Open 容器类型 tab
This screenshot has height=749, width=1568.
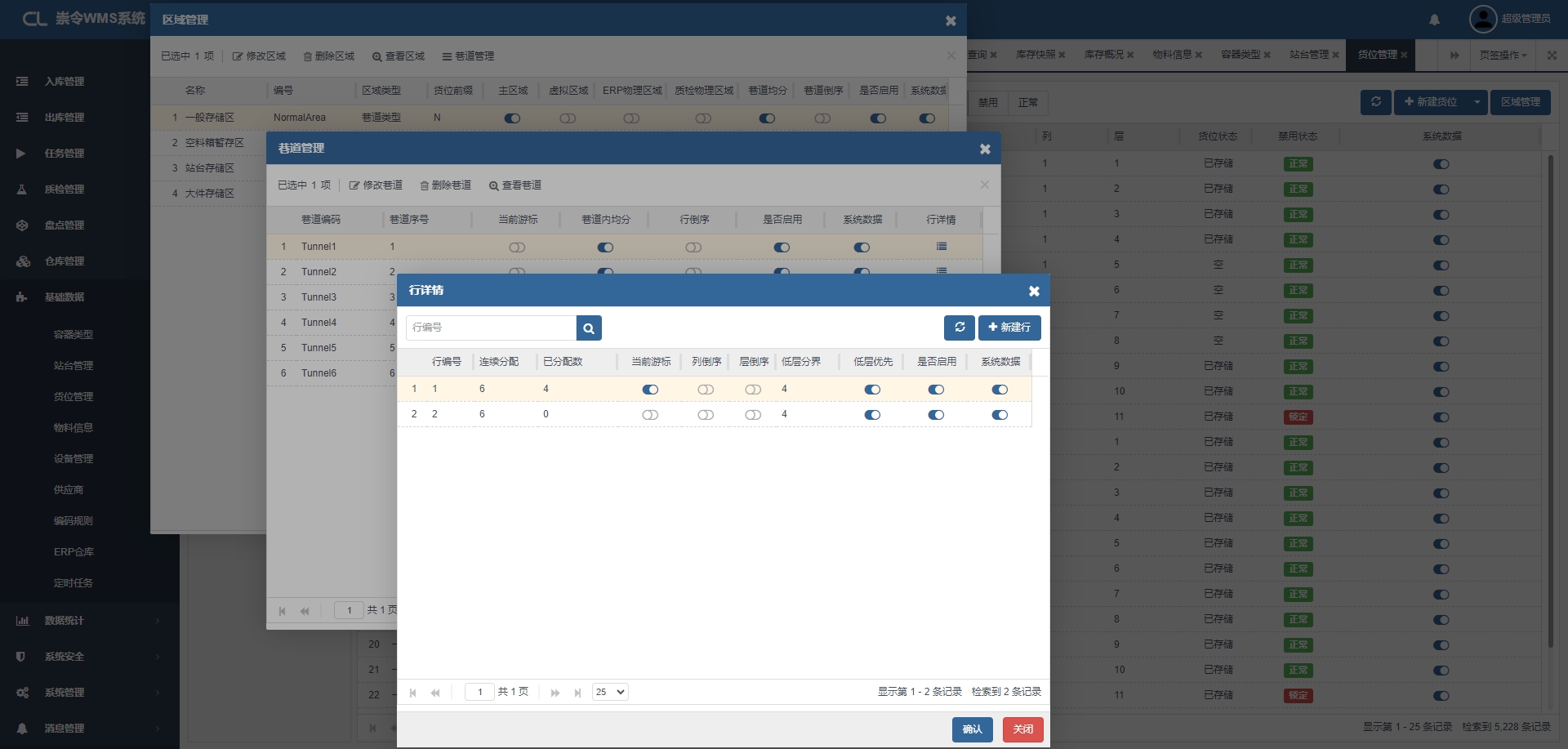click(x=1241, y=55)
